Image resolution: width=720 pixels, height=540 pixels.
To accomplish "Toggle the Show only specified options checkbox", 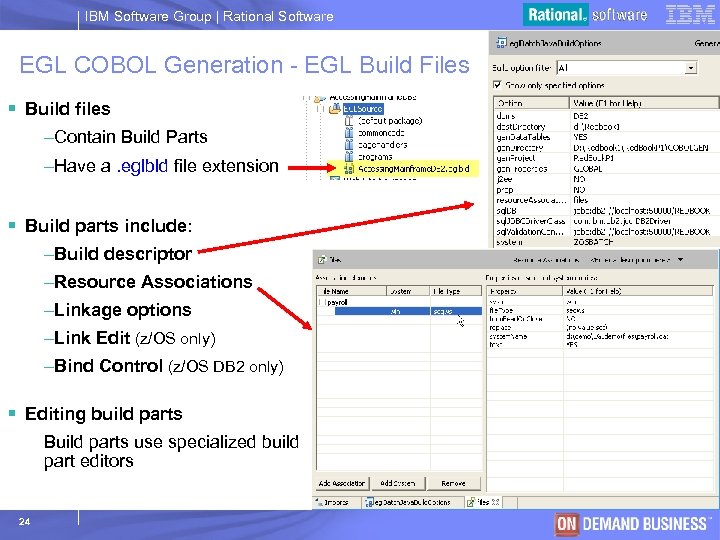I will (497, 84).
